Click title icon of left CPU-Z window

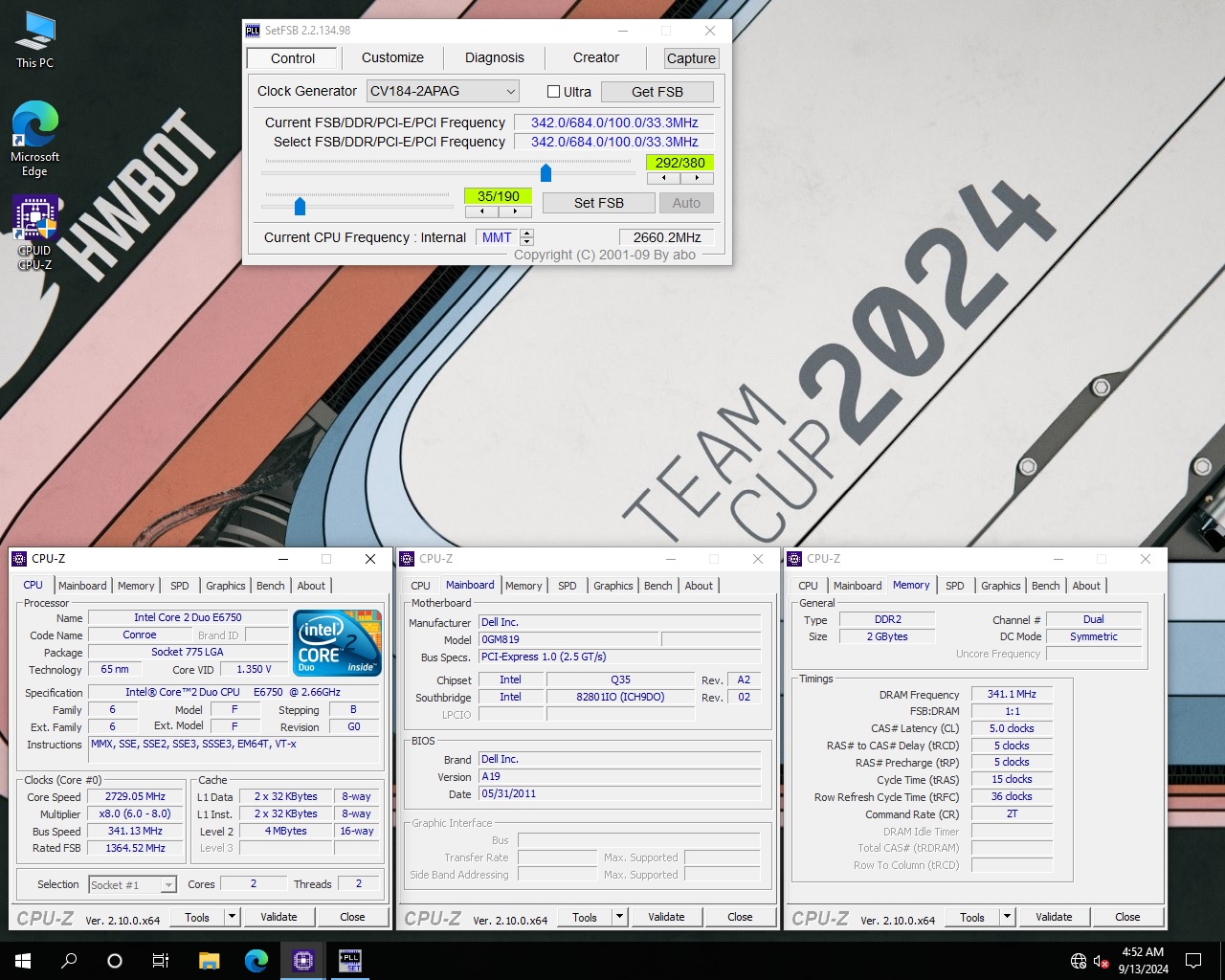click(19, 559)
